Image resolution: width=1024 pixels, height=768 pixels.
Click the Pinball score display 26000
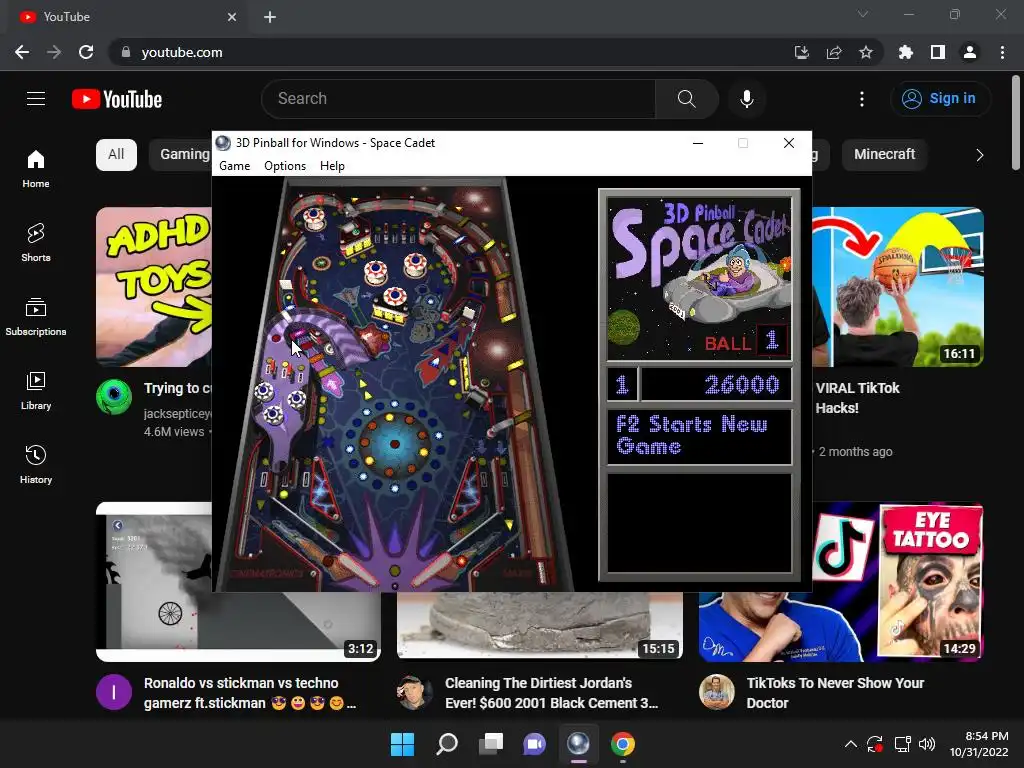pos(716,385)
